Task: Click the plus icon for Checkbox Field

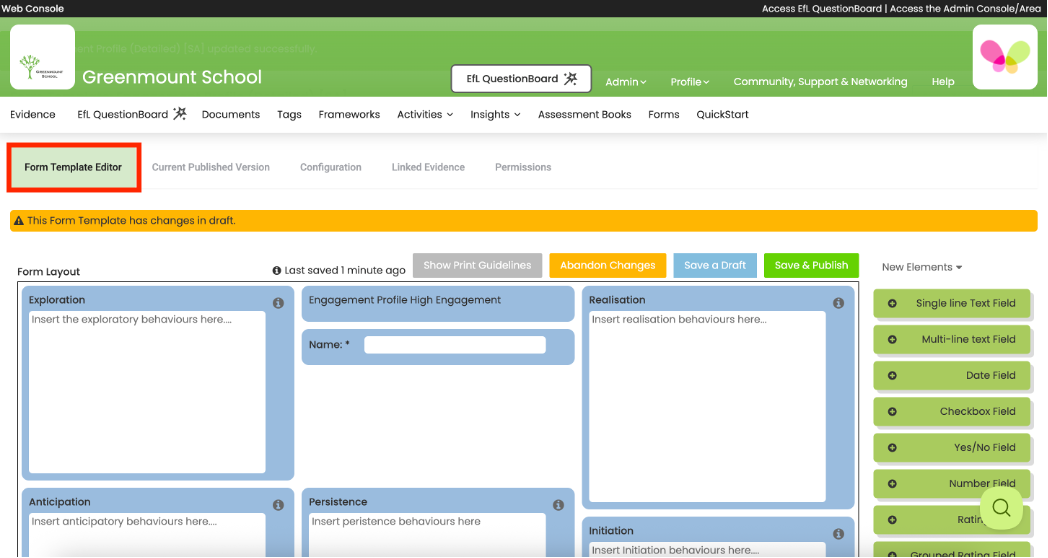Action: click(892, 412)
